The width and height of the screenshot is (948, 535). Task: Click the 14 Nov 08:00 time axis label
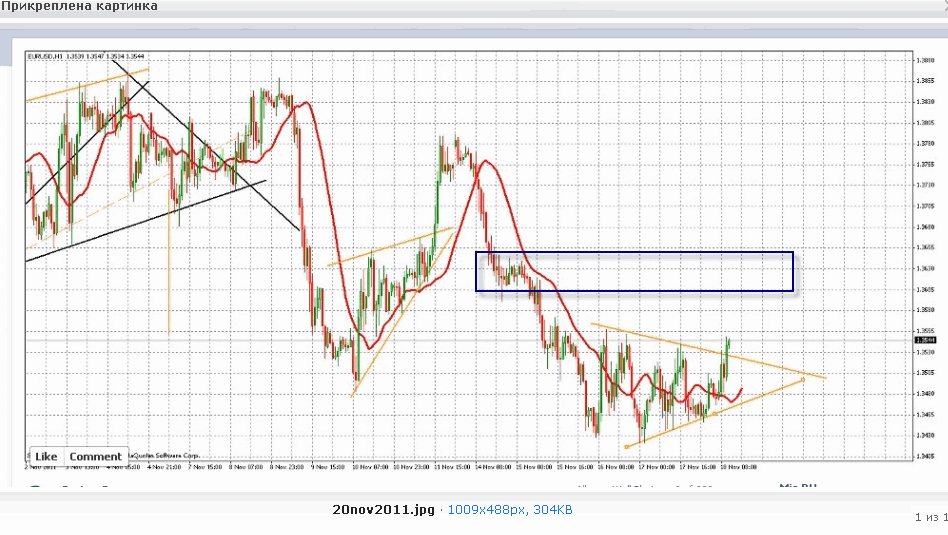(x=493, y=467)
